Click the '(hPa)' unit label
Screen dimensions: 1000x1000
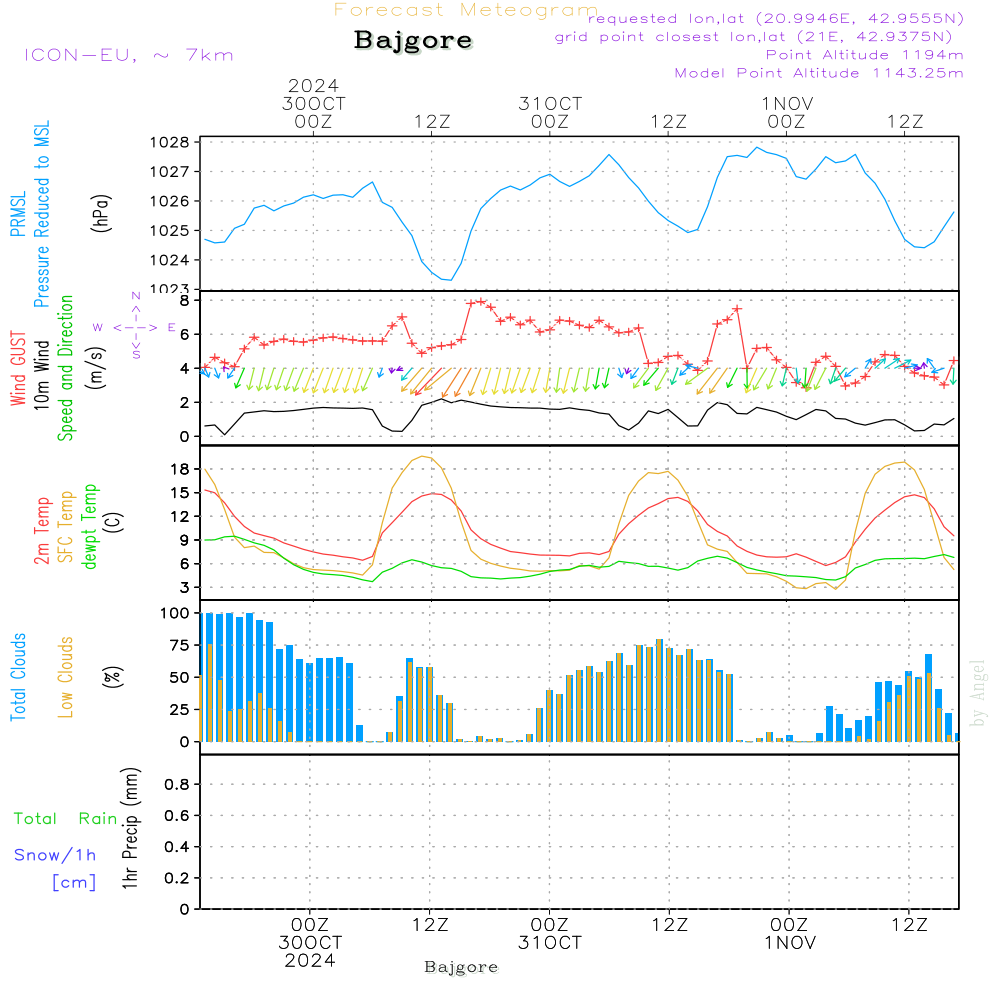[101, 213]
